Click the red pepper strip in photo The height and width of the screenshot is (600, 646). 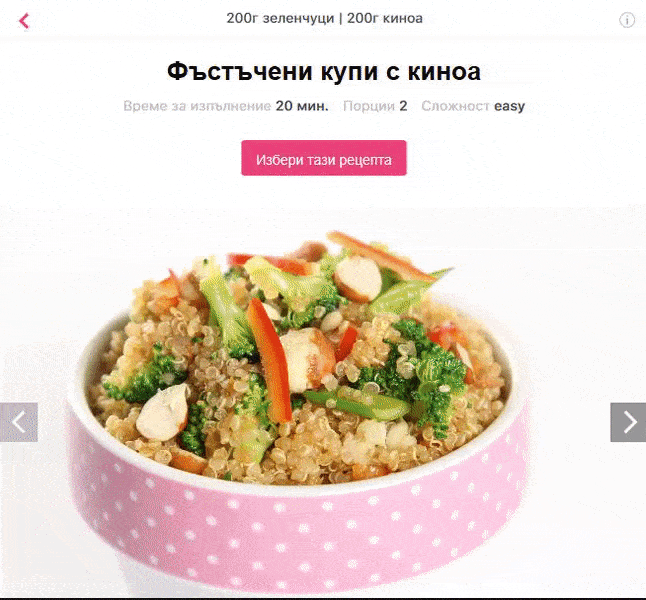270,359
